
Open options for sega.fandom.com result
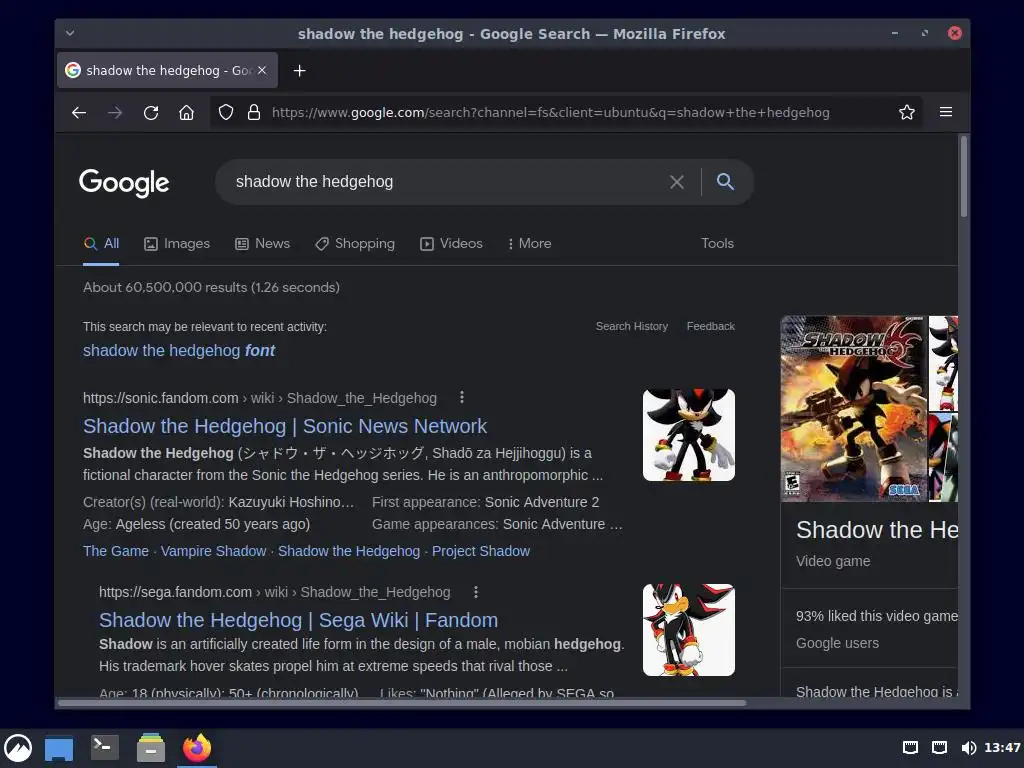click(x=476, y=592)
